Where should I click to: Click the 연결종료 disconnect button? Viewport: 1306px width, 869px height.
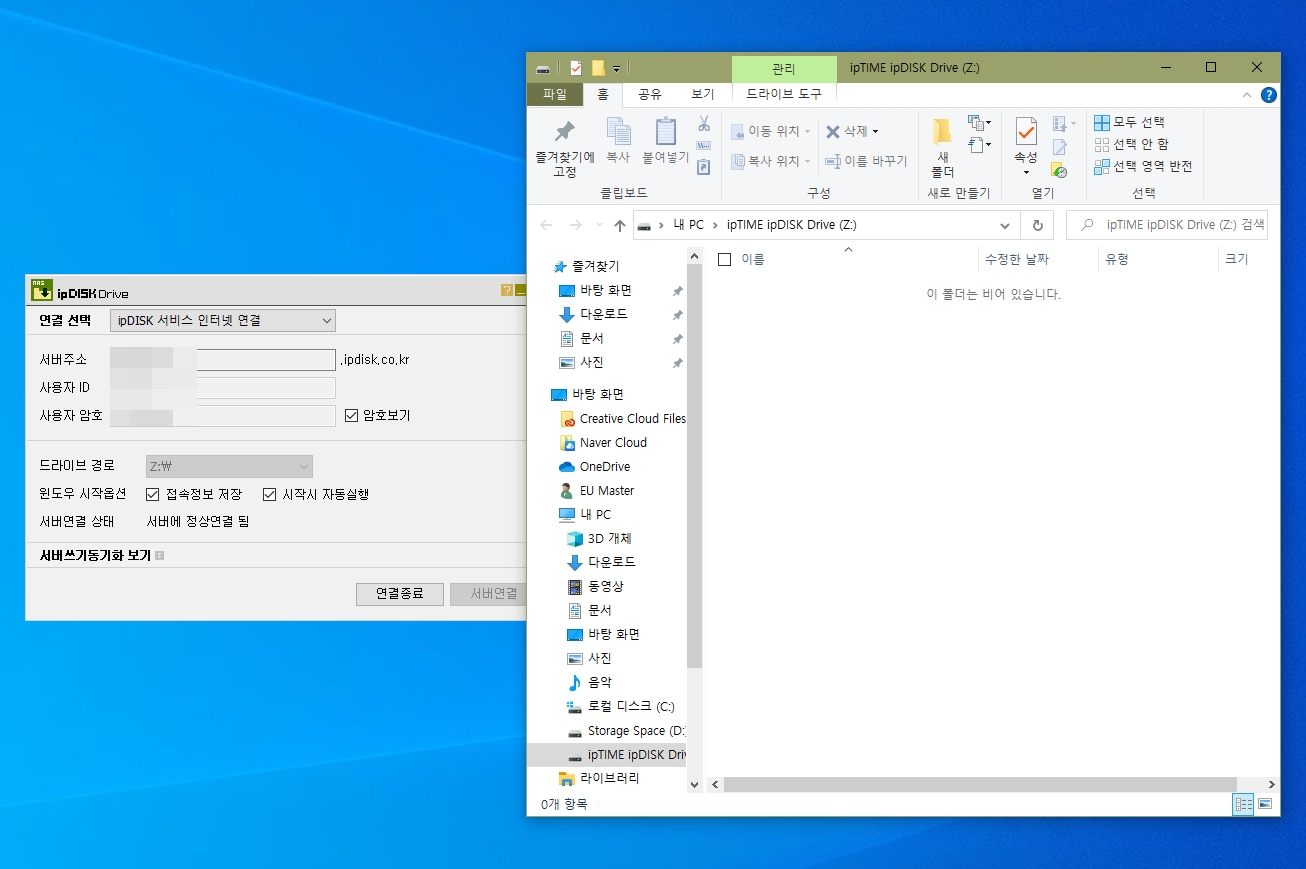point(400,594)
